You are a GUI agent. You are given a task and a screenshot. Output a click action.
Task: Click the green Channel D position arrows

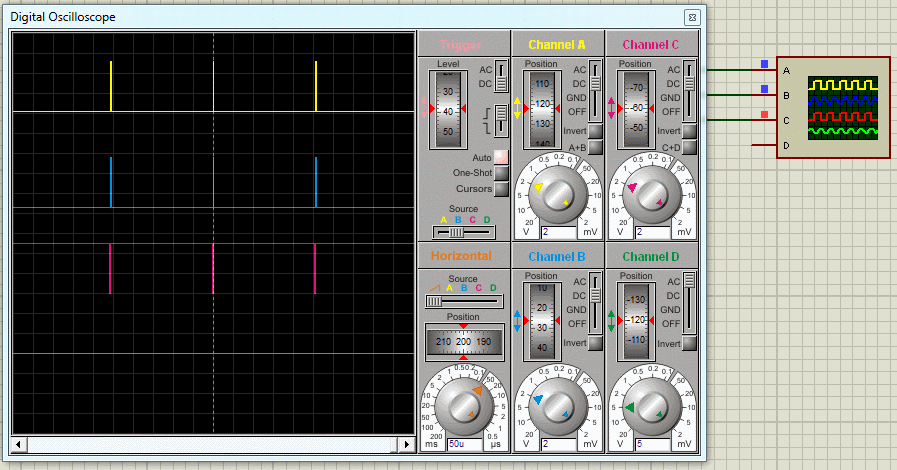612,321
